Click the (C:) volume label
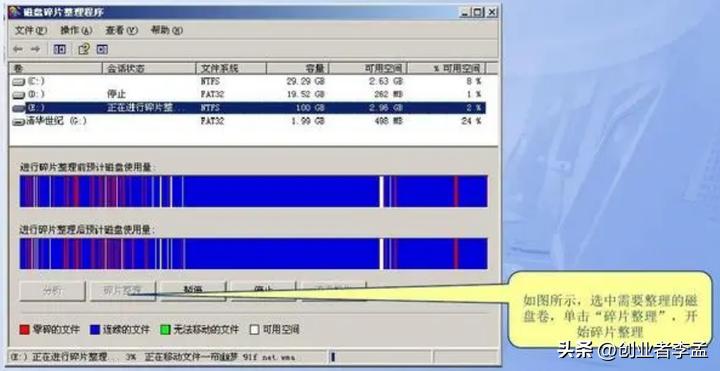 point(36,81)
